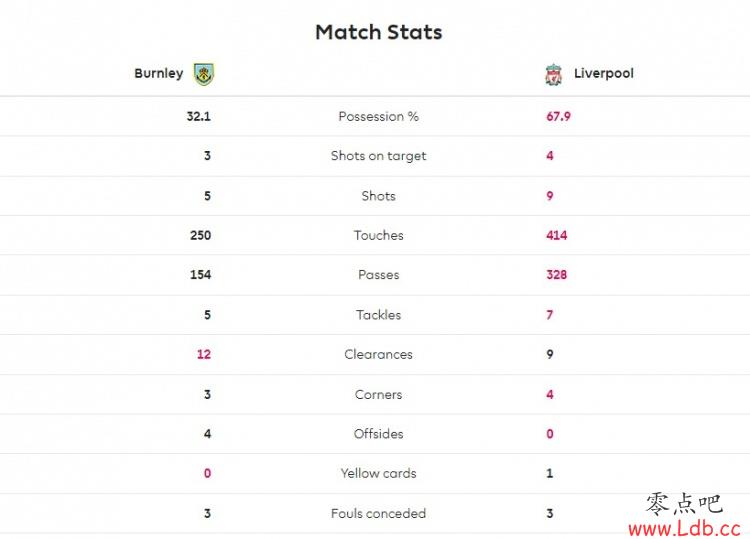Click the Liverpool club crest icon

coord(553,75)
